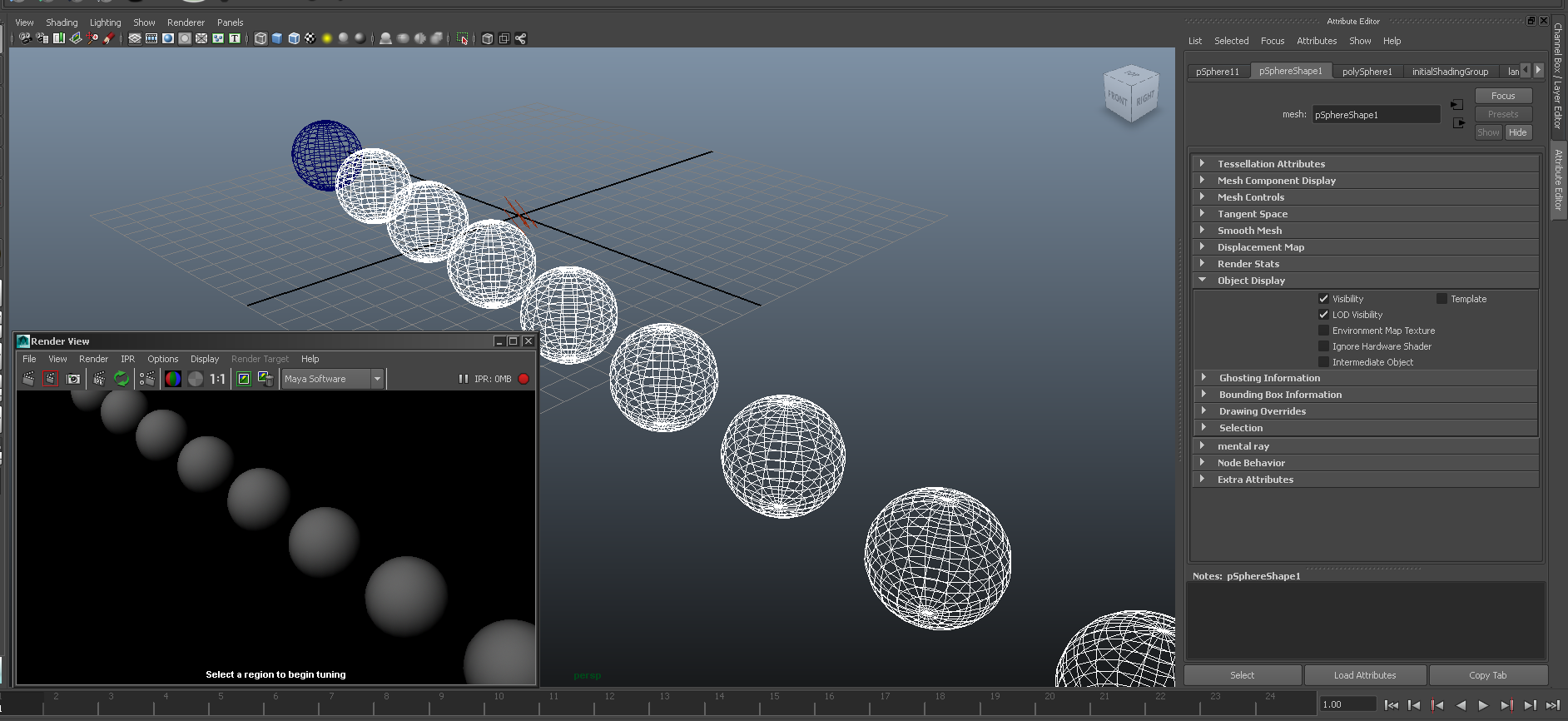Expand the Render Stats section

pyautogui.click(x=1366, y=264)
